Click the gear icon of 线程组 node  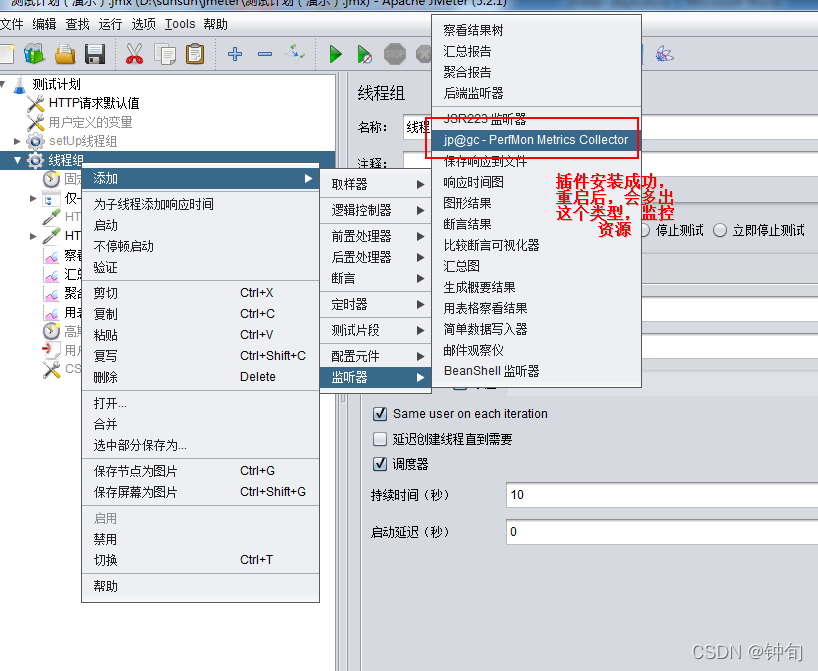(x=35, y=160)
